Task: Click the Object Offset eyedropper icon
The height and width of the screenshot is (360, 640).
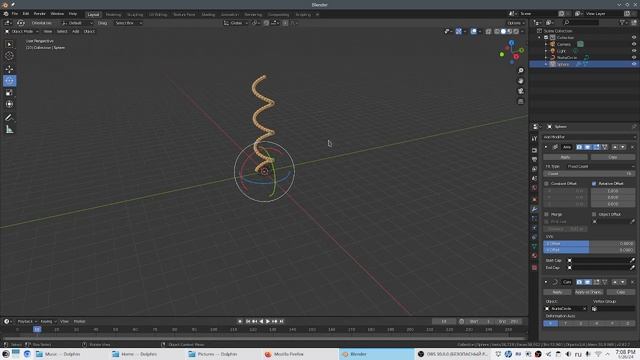Action: tap(632, 221)
